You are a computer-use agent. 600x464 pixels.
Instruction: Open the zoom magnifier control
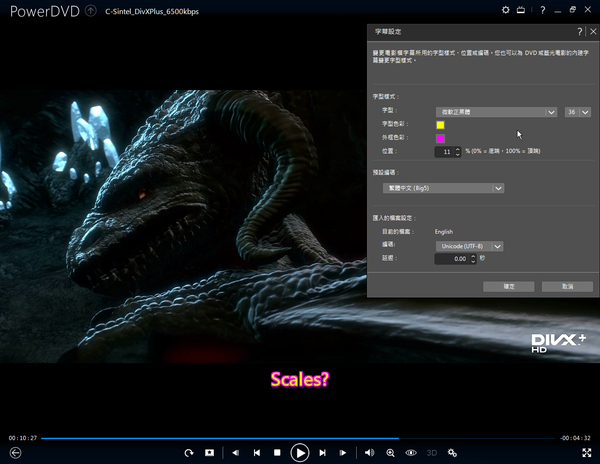pyautogui.click(x=391, y=453)
